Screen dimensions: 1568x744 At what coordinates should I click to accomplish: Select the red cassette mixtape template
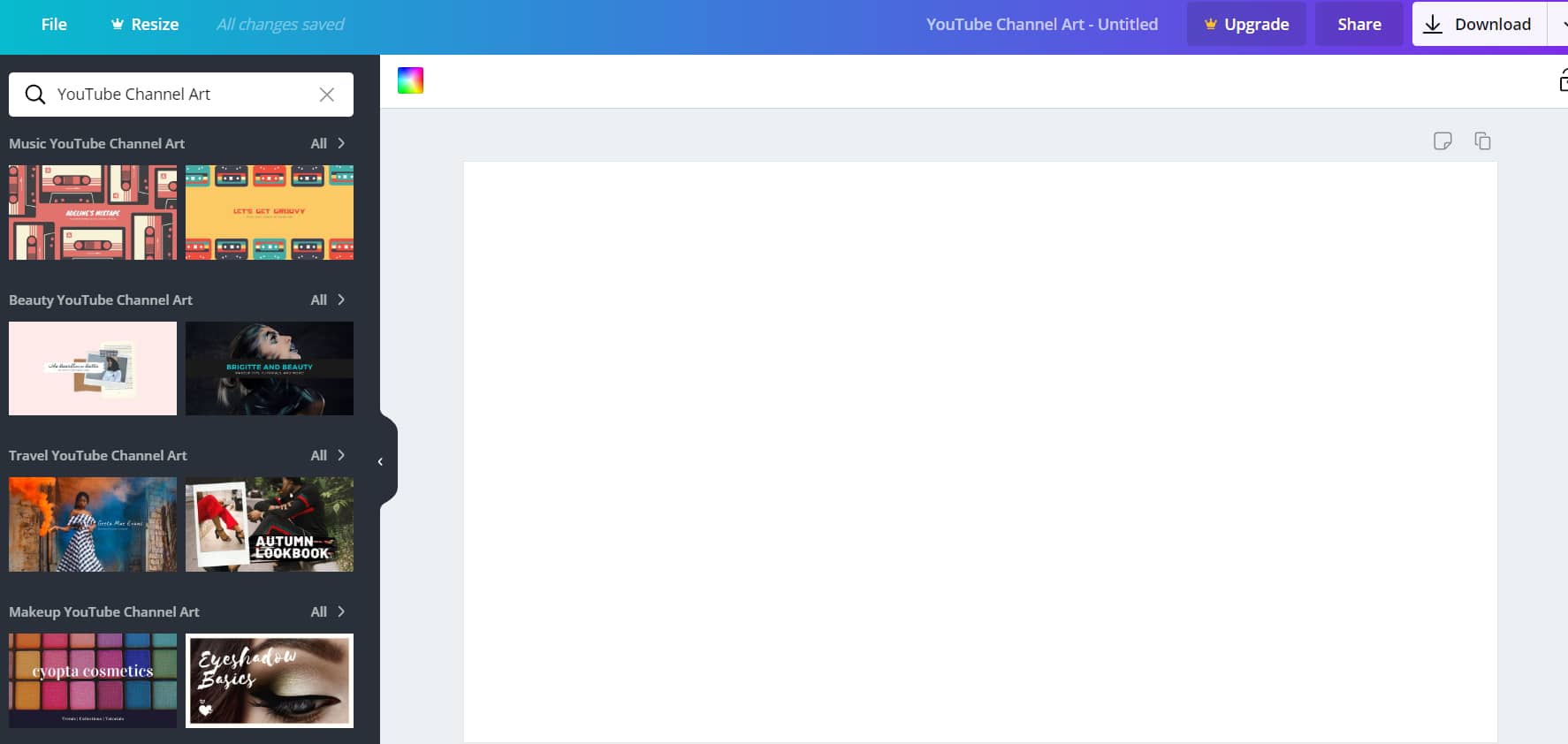pos(93,212)
